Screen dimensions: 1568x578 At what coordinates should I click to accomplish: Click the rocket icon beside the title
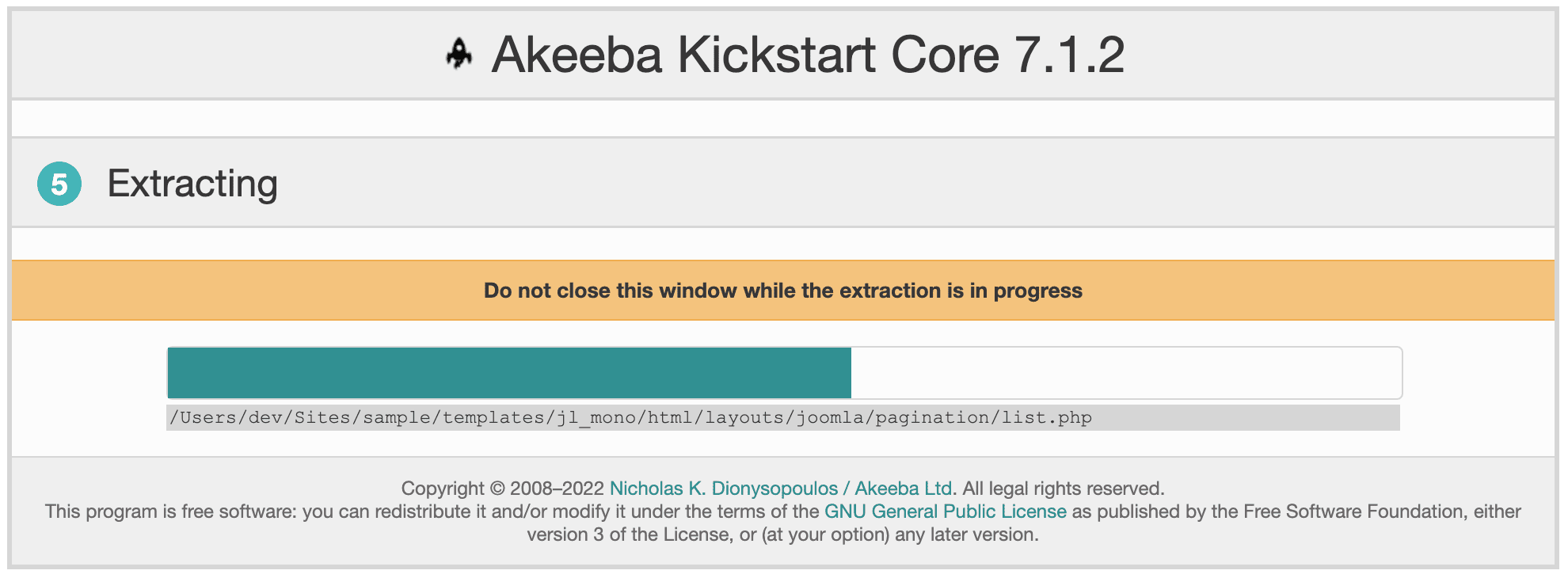click(x=459, y=55)
